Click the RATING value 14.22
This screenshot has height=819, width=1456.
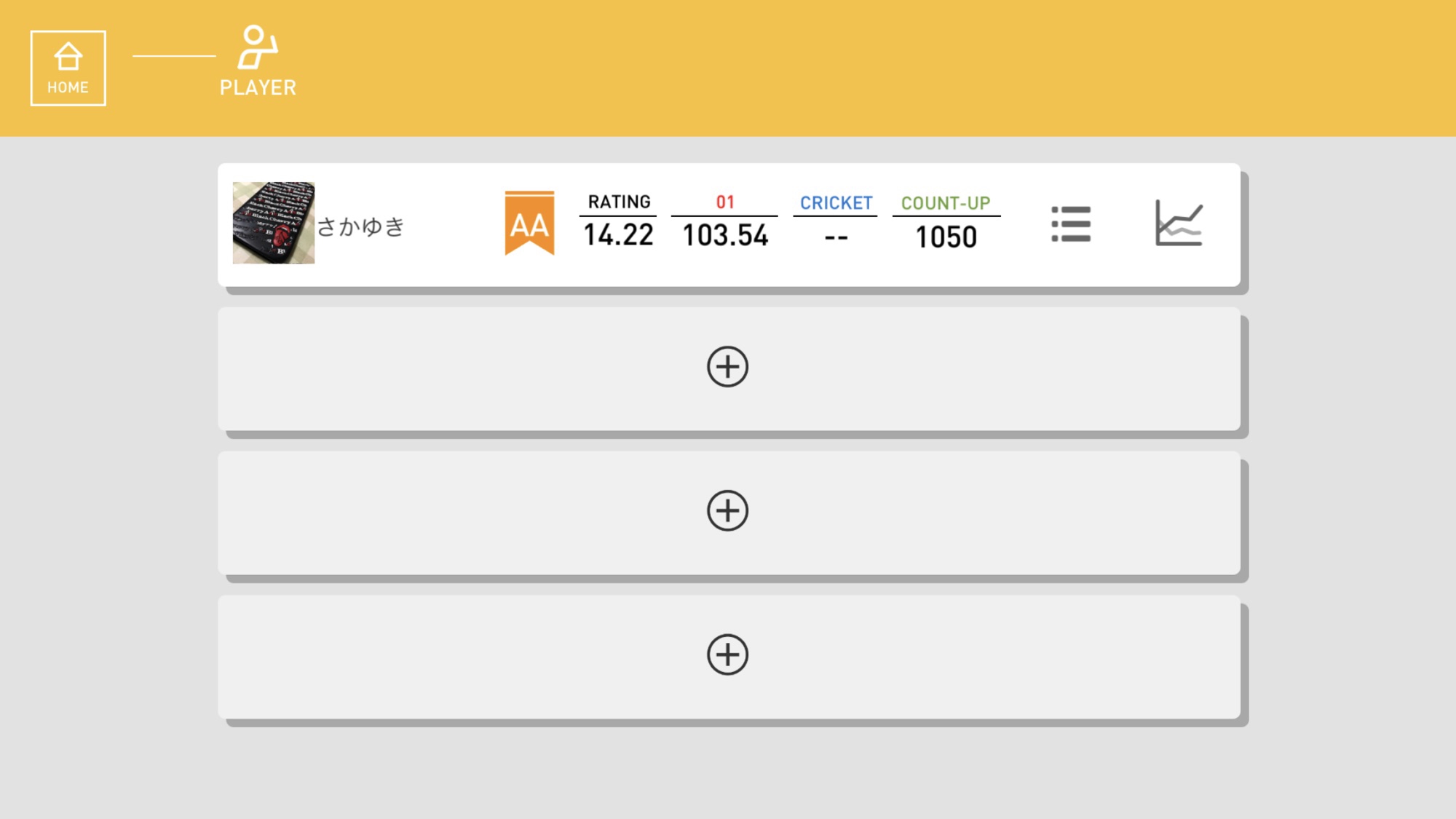tap(619, 235)
